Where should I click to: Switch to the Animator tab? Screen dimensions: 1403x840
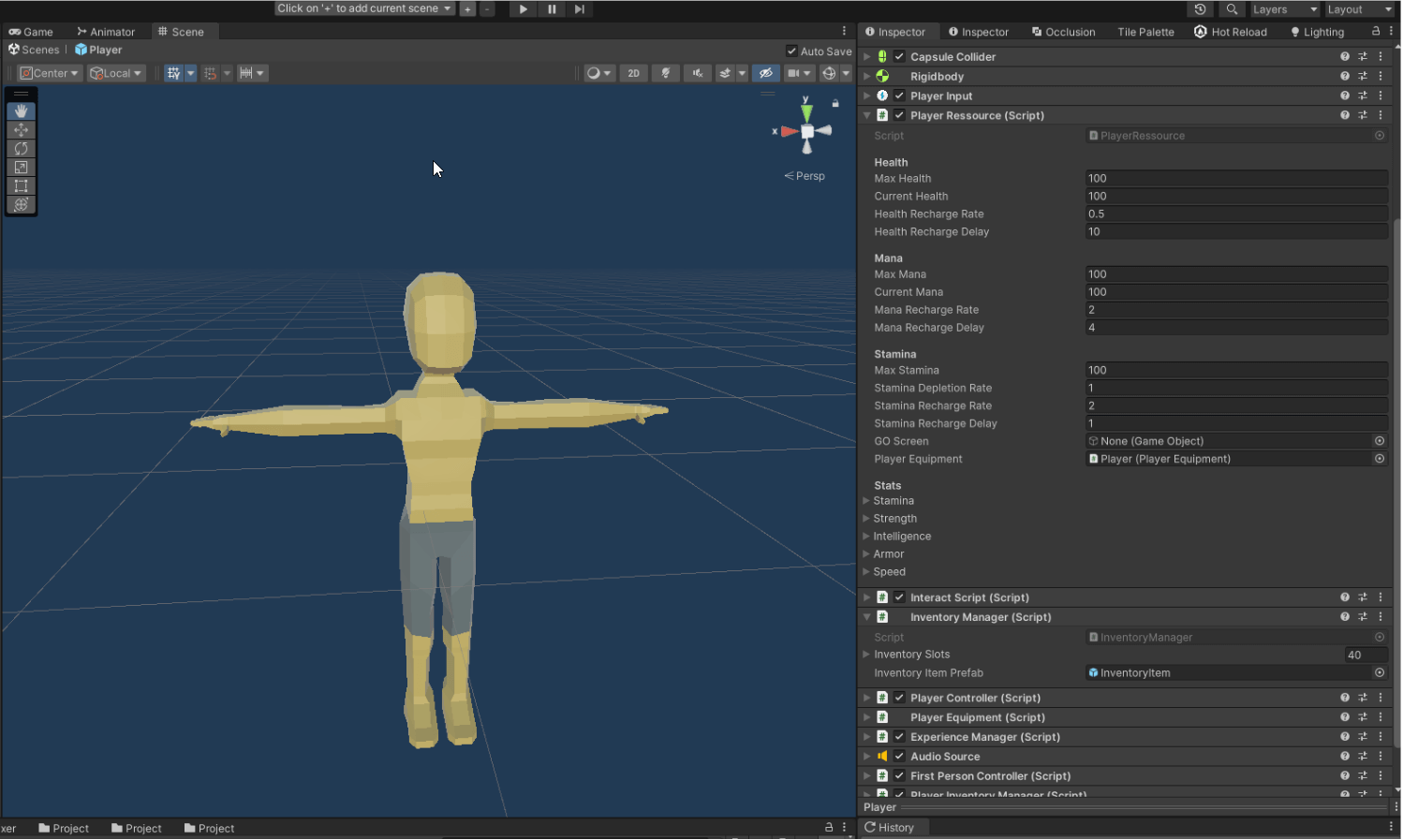point(106,32)
